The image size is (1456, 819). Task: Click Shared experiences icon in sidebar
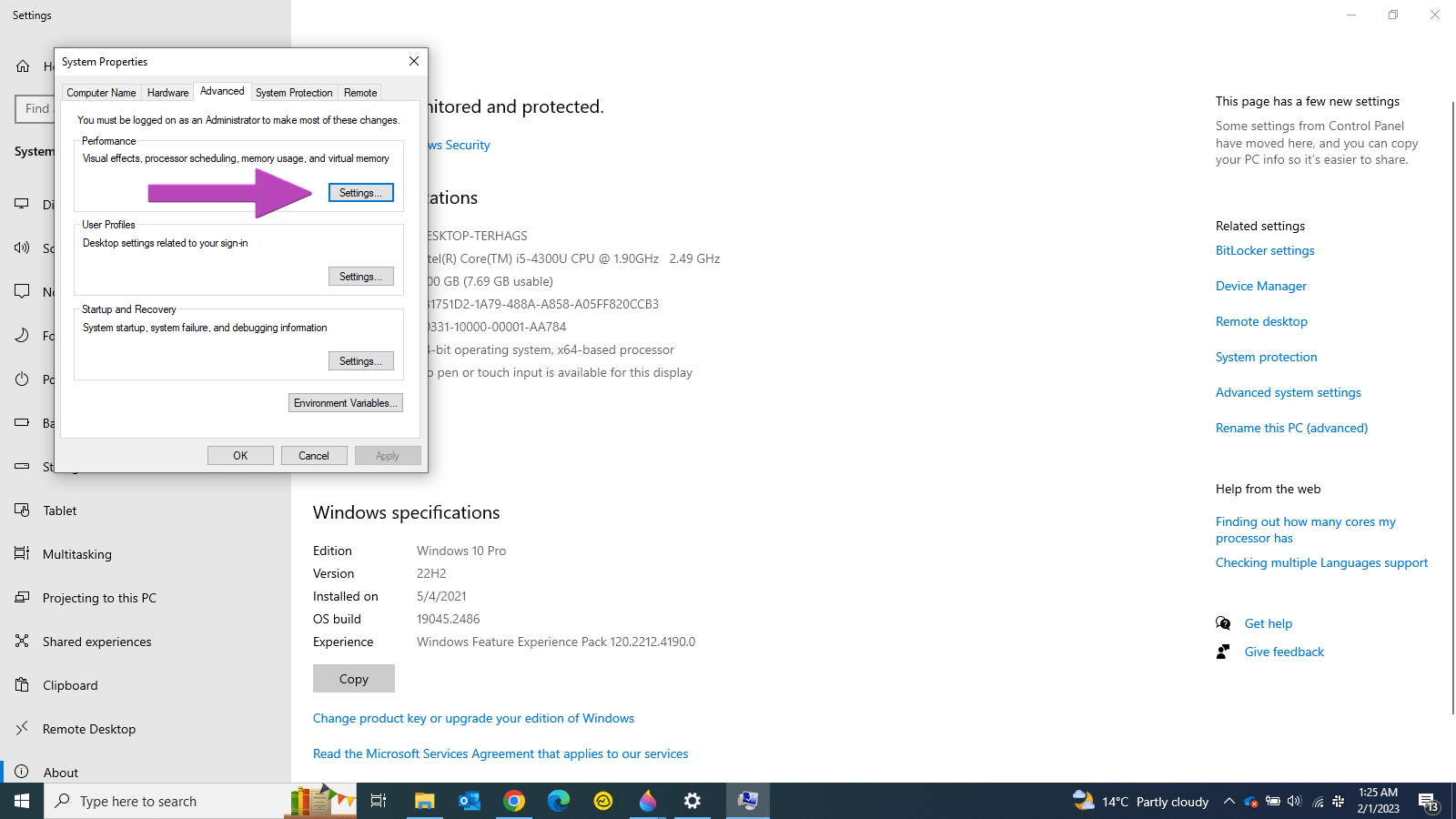[22, 642]
